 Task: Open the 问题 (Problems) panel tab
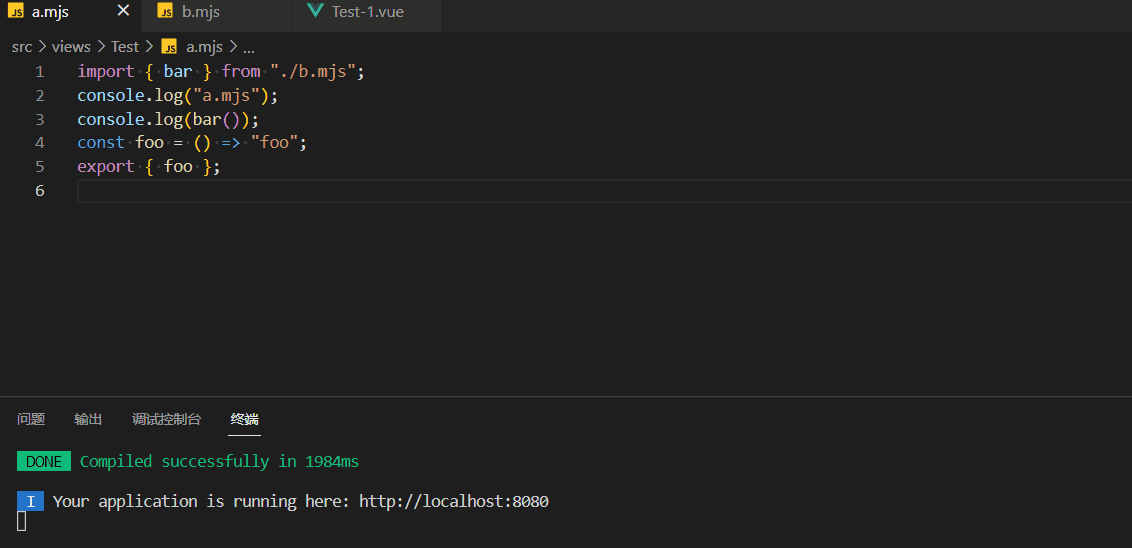pyautogui.click(x=31, y=419)
